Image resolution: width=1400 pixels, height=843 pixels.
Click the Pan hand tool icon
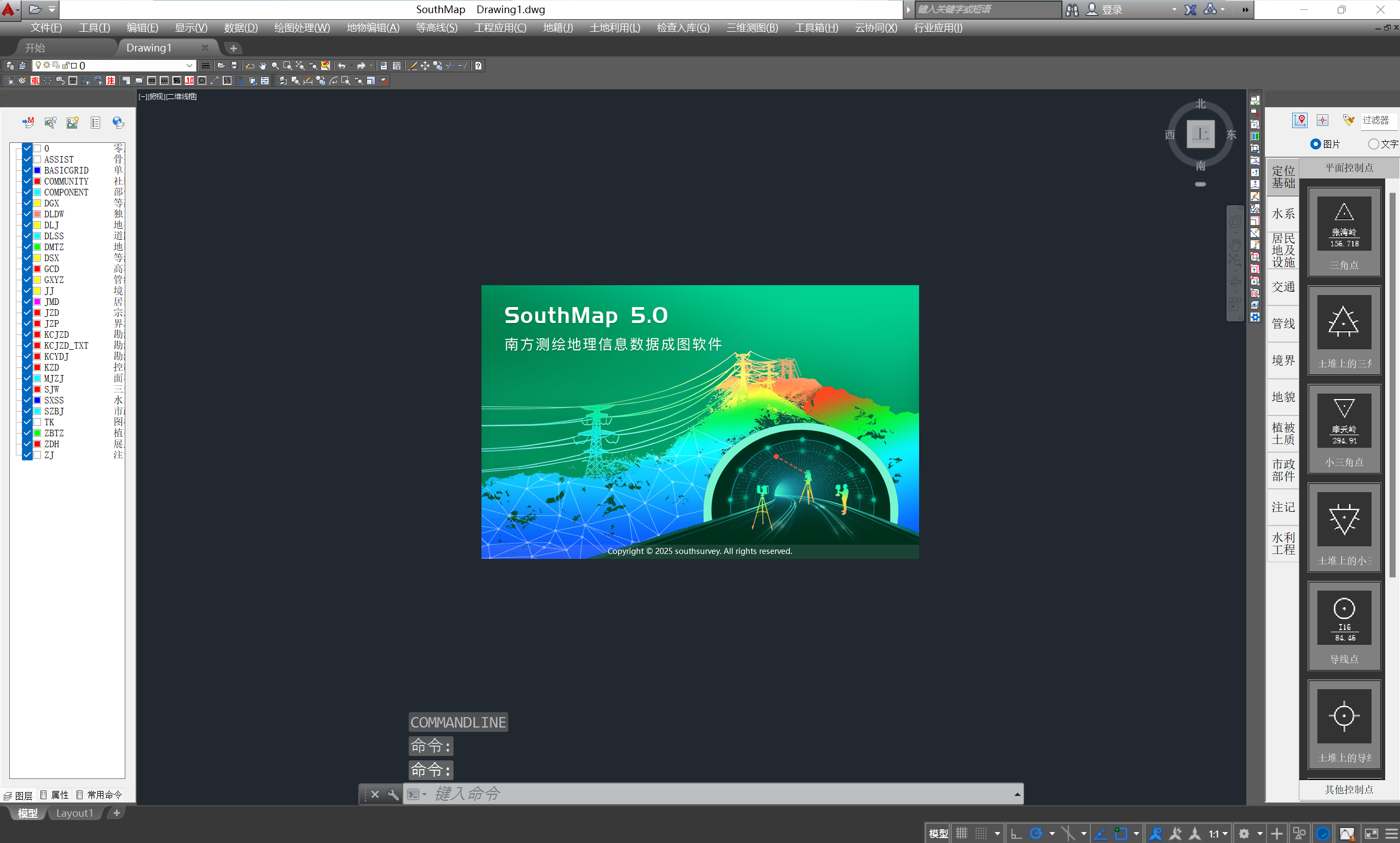coord(262,66)
